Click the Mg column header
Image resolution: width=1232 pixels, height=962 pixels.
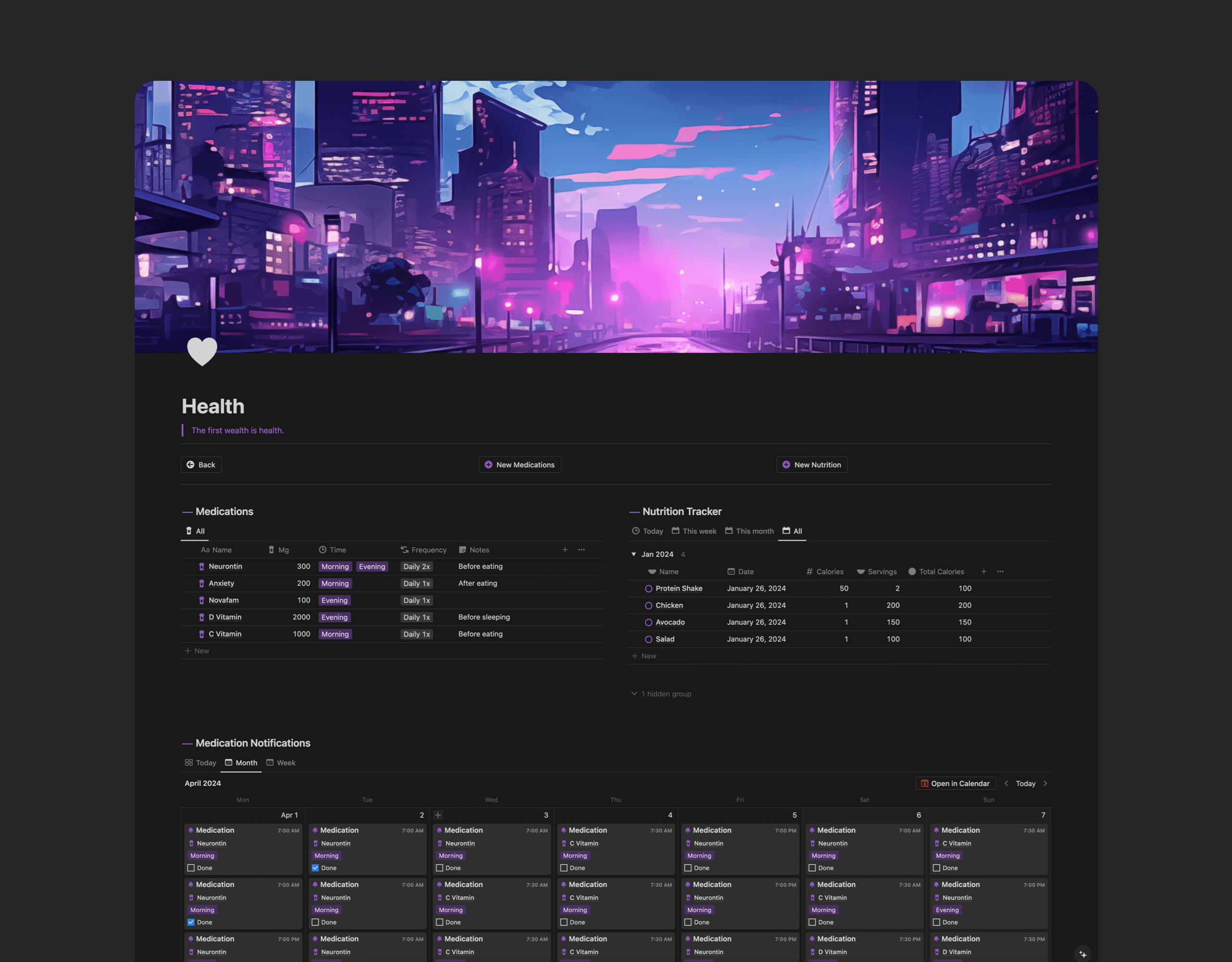(x=278, y=550)
